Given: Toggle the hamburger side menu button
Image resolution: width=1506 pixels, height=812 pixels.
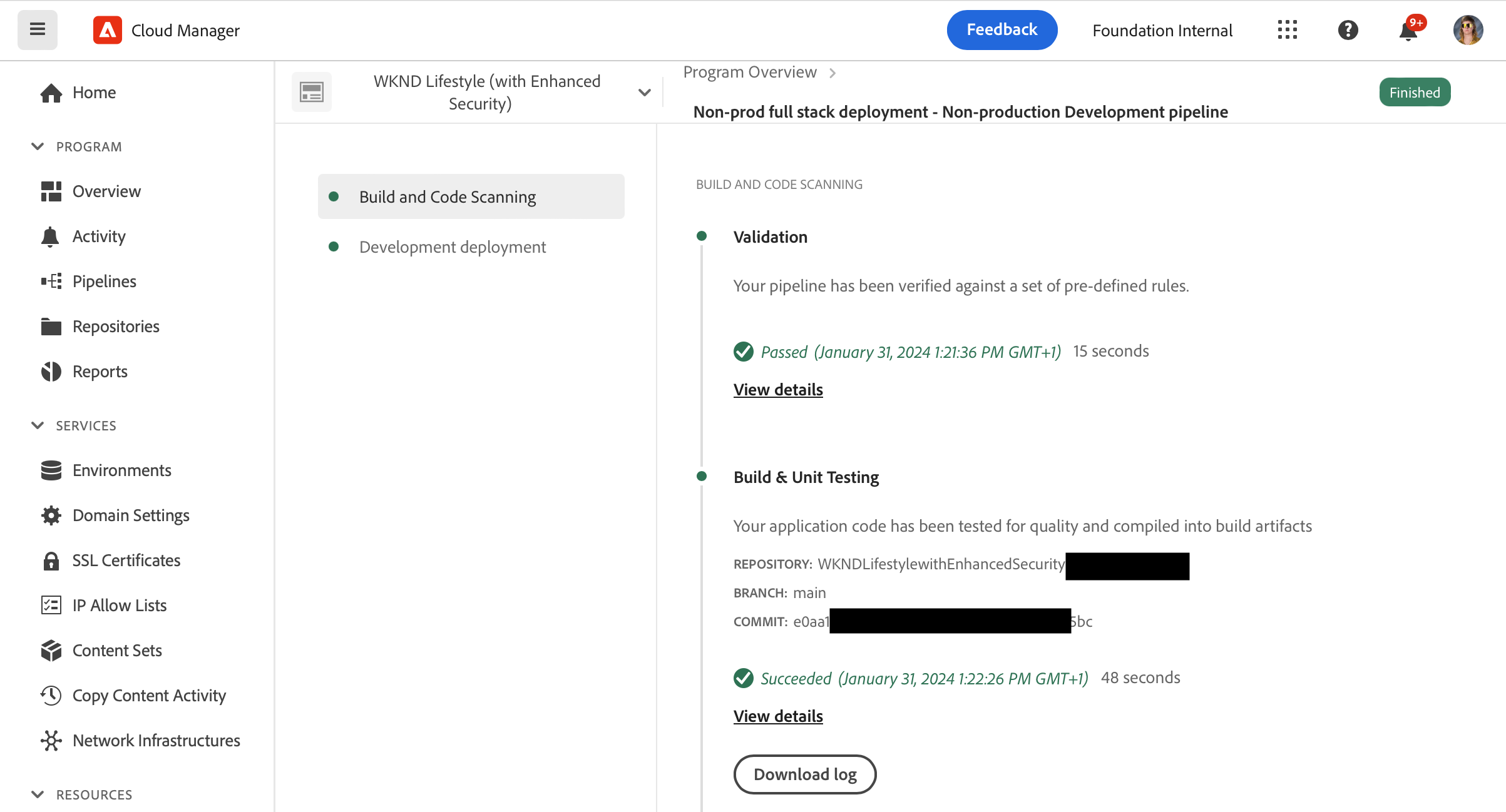Looking at the screenshot, I should click(x=37, y=29).
